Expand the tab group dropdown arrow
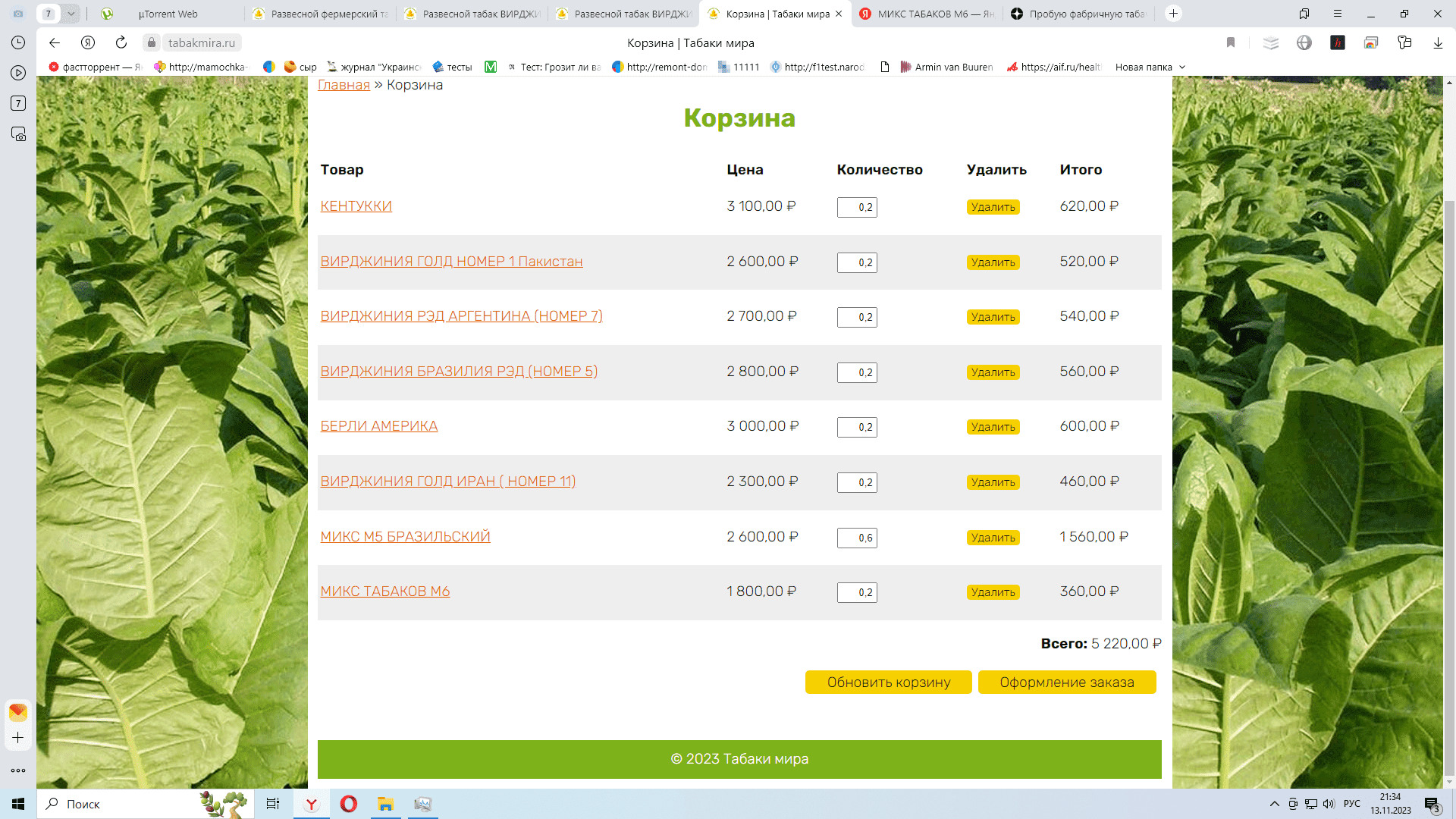 click(71, 14)
